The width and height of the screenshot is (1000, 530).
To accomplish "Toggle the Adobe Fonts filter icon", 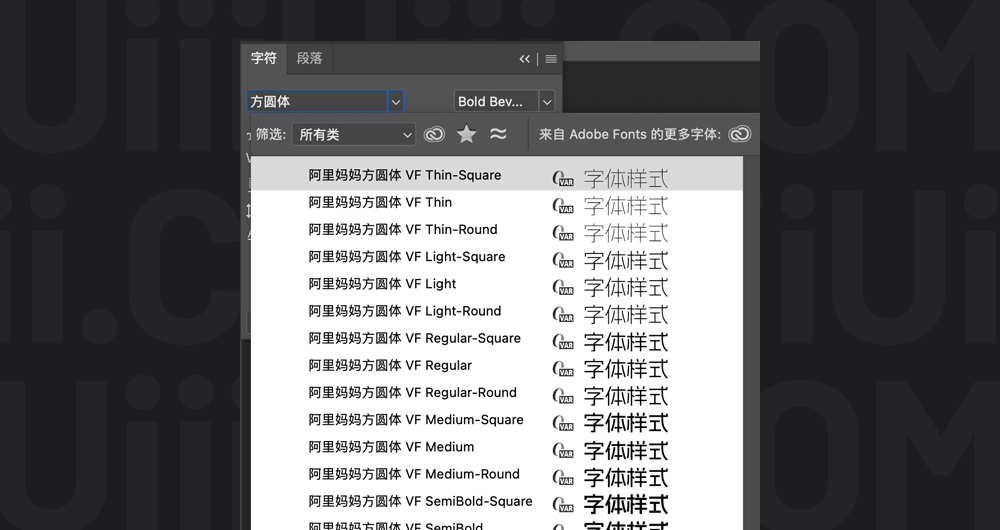I will click(x=434, y=134).
